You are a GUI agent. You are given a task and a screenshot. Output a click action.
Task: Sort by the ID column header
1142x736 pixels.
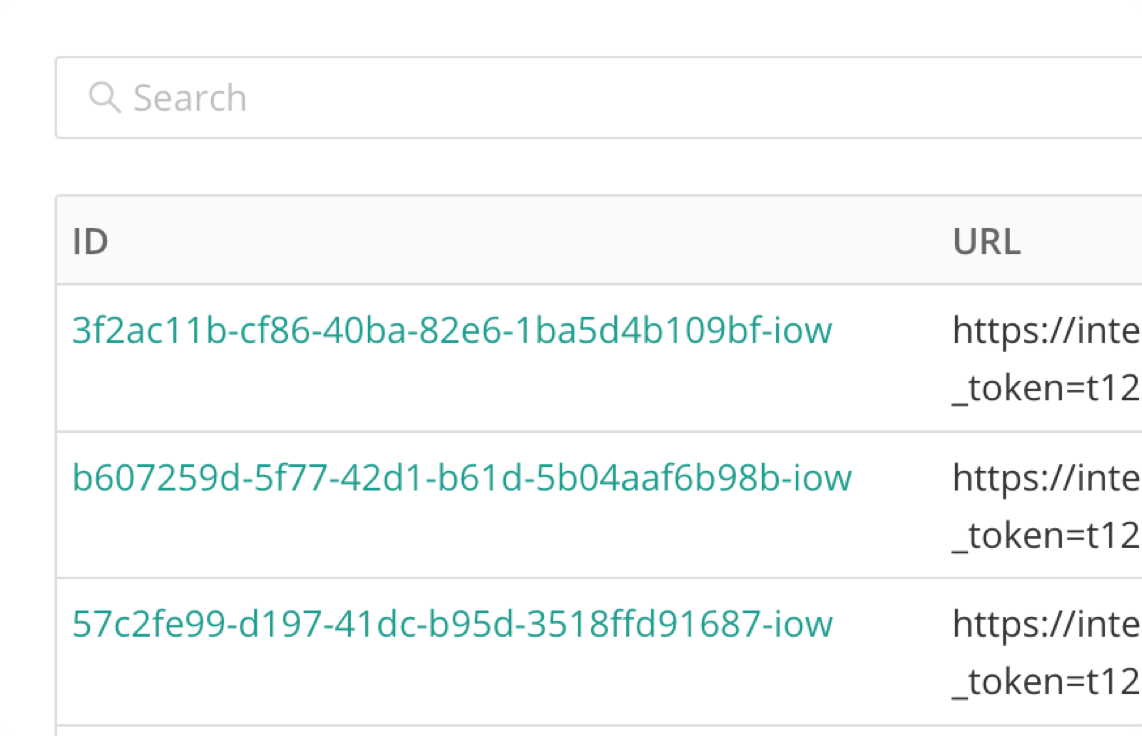point(90,241)
